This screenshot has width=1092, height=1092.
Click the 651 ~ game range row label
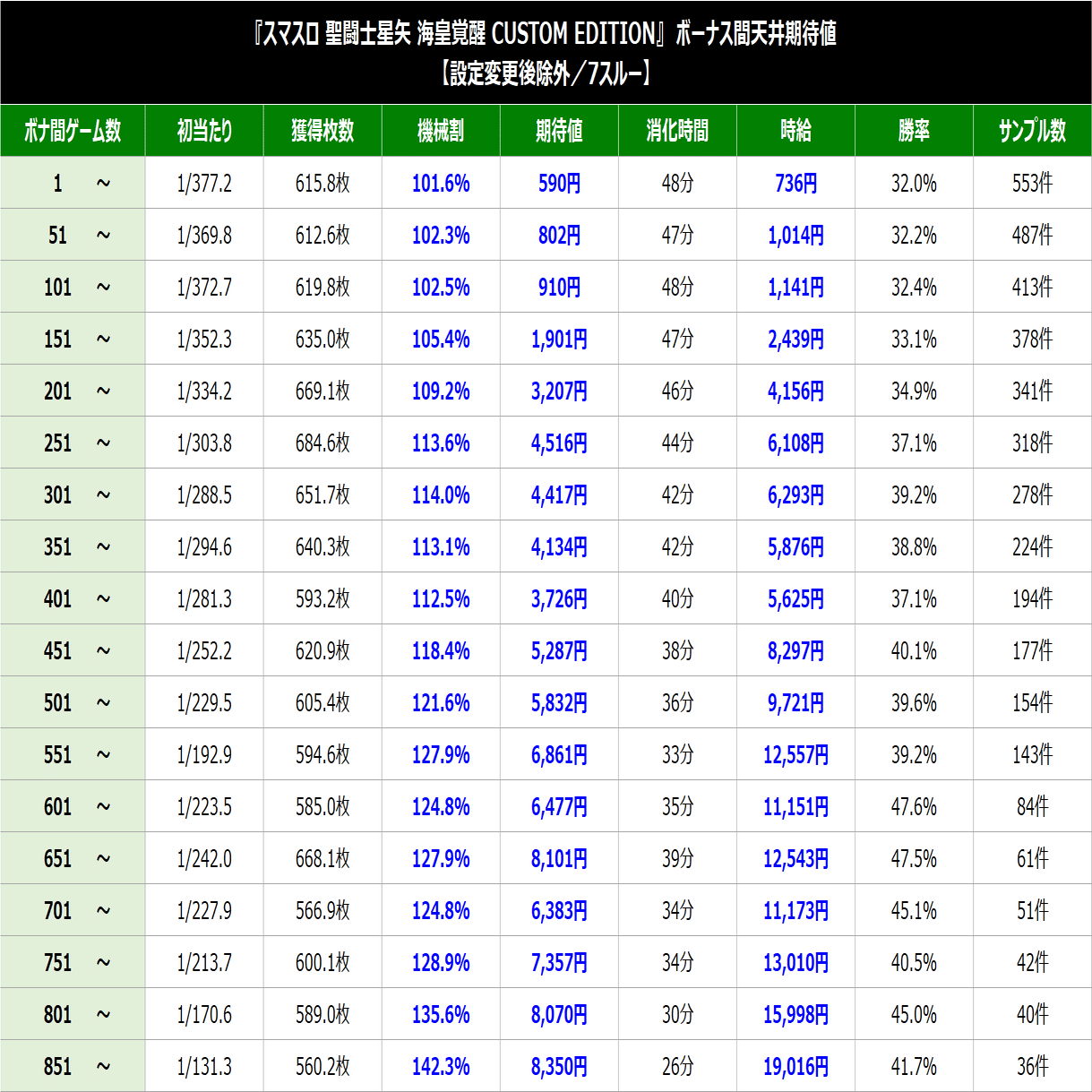pyautogui.click(x=73, y=858)
